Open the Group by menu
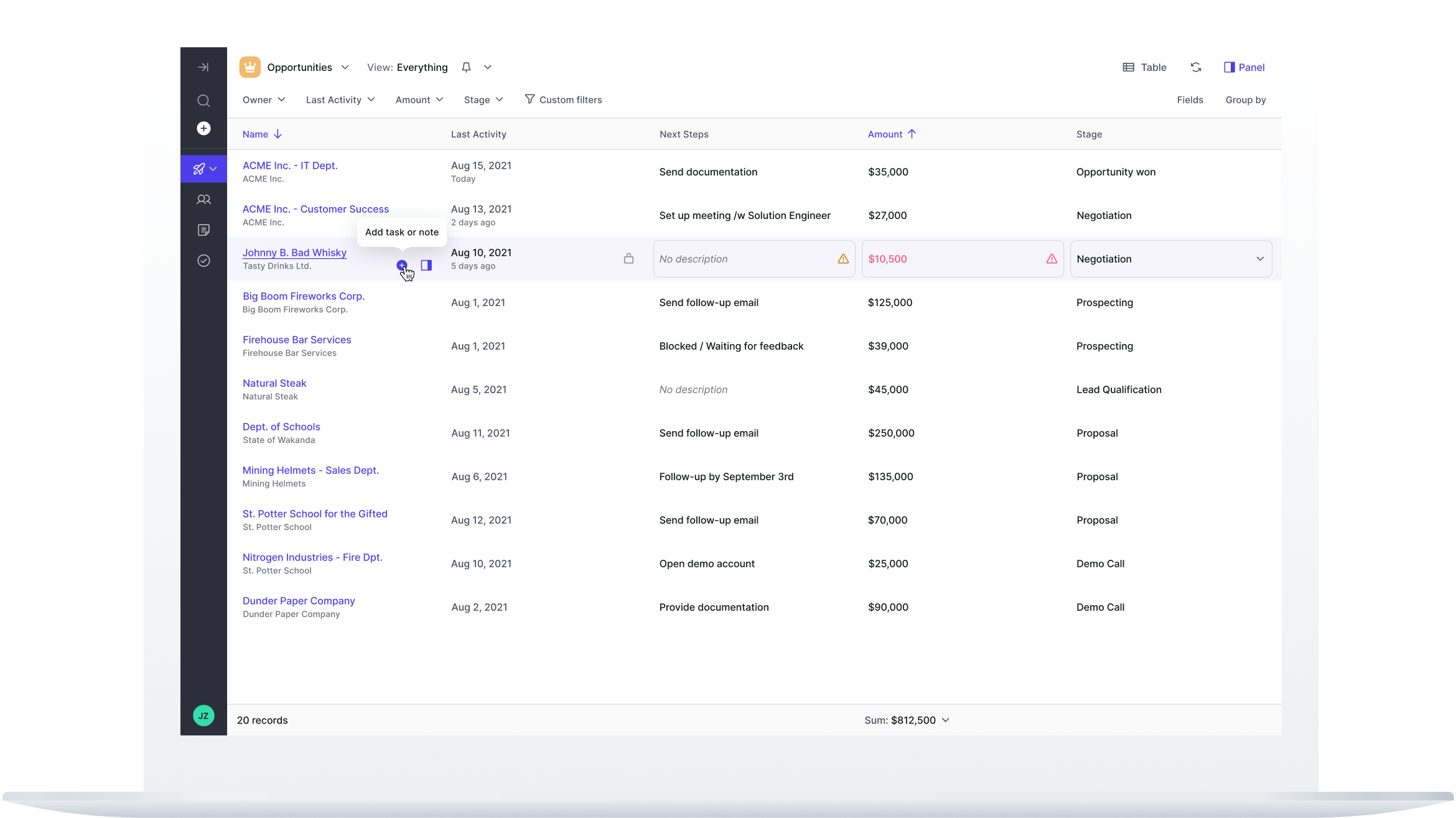 pos(1245,100)
